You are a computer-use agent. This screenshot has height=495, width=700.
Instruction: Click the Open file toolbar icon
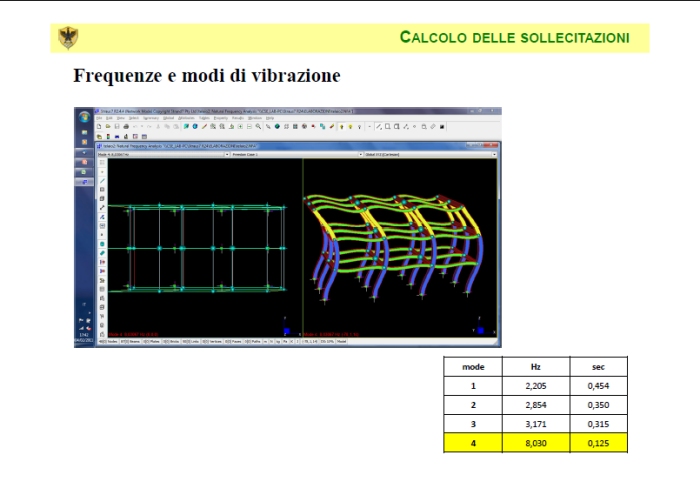110,127
